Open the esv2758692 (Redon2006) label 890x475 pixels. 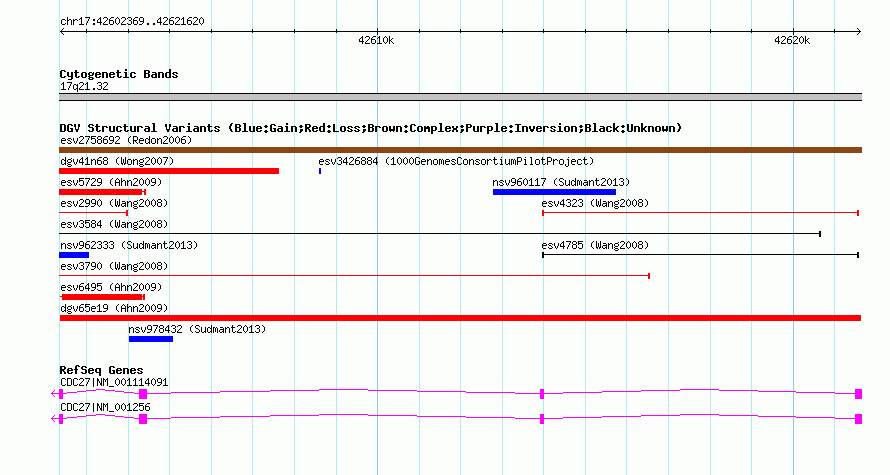click(126, 140)
